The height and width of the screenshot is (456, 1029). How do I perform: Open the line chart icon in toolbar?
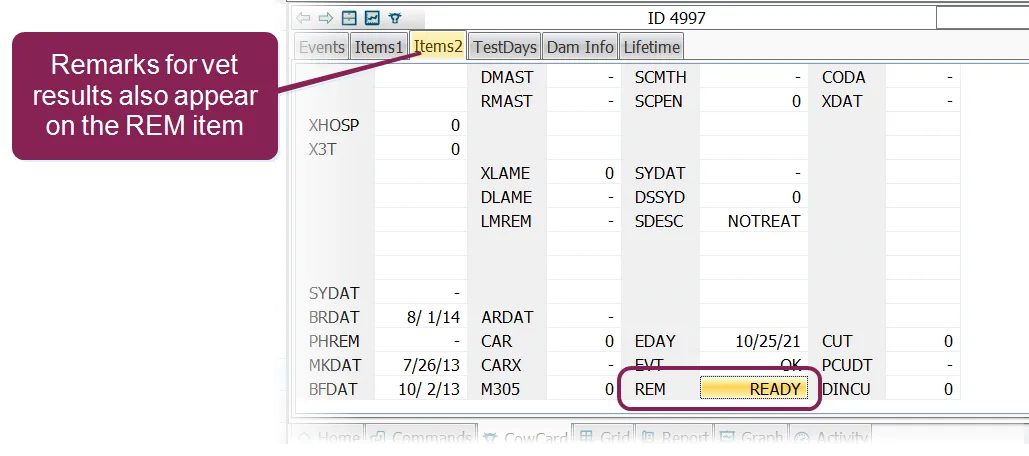[x=371, y=18]
